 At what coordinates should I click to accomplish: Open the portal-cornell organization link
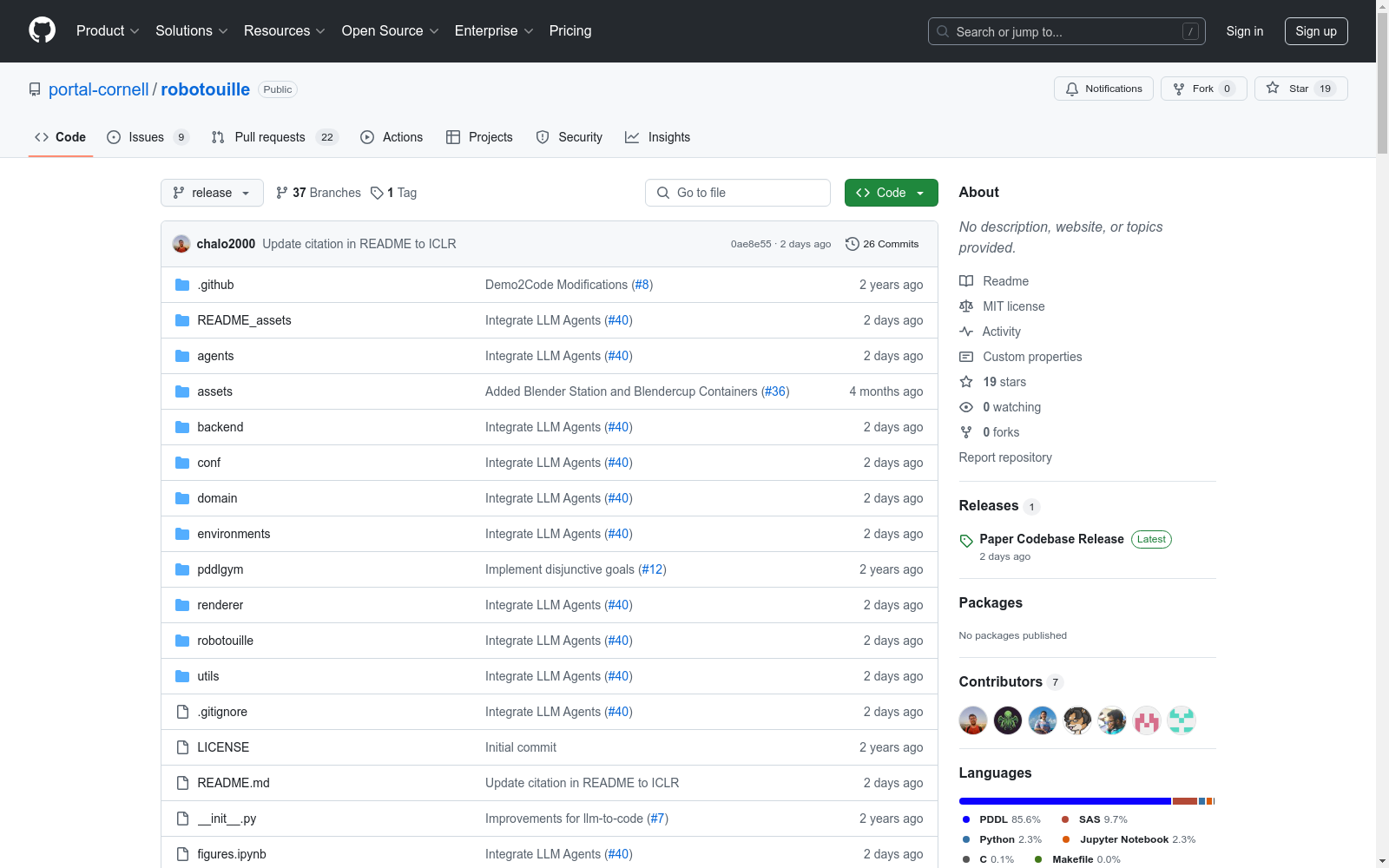[x=99, y=89]
